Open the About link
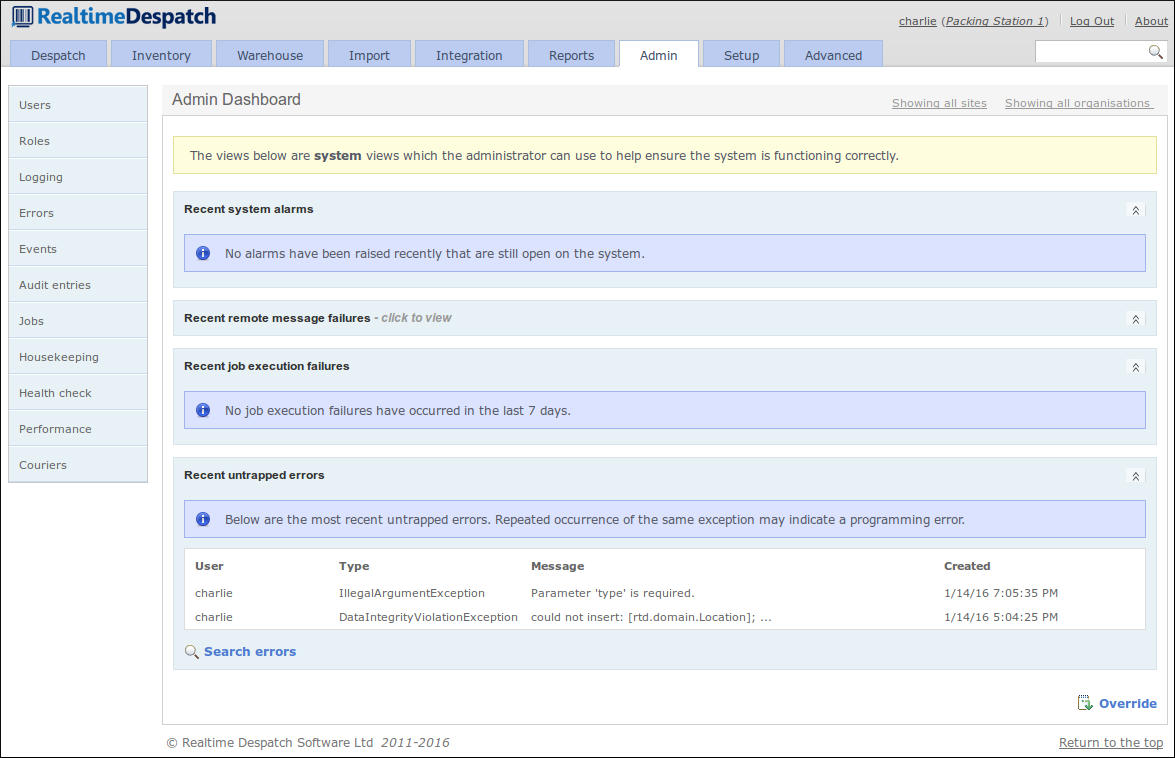Screen dimensions: 1175x758 point(1151,21)
